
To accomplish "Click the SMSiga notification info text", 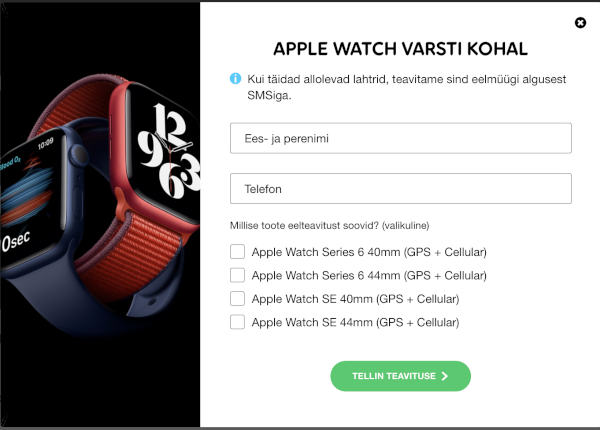I will click(x=406, y=87).
